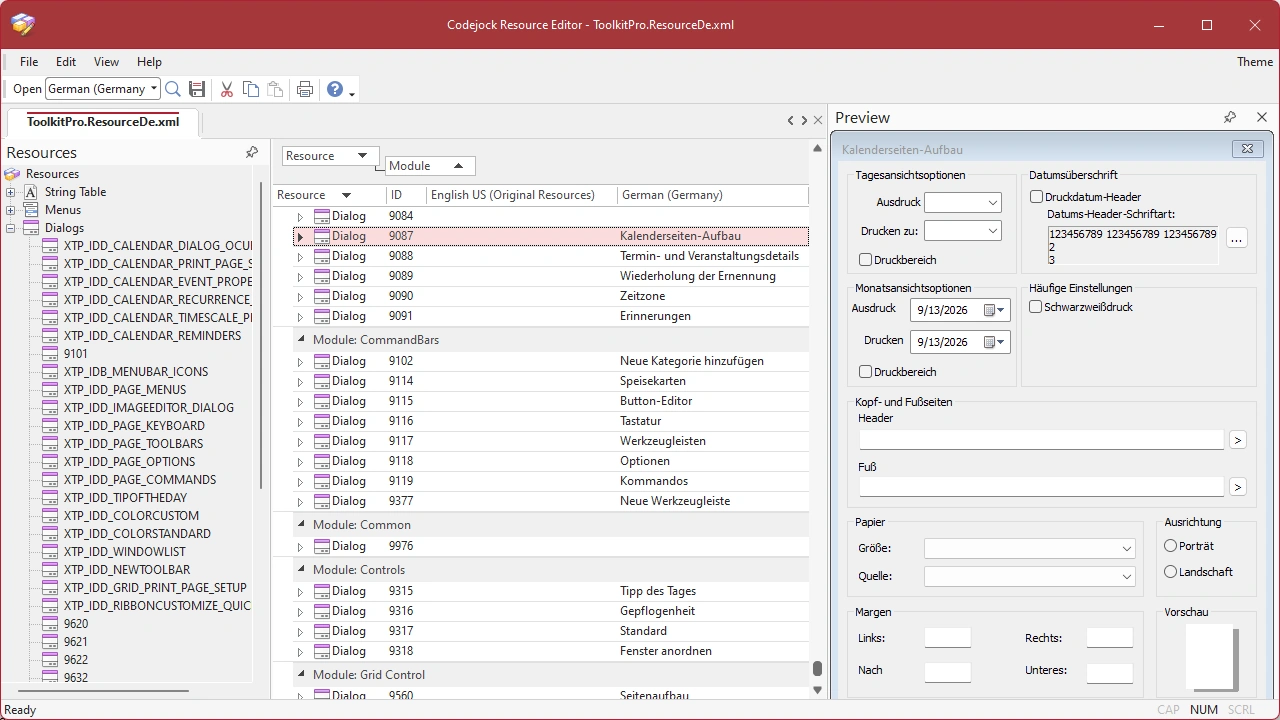Click the Open toolbar button

pos(27,89)
